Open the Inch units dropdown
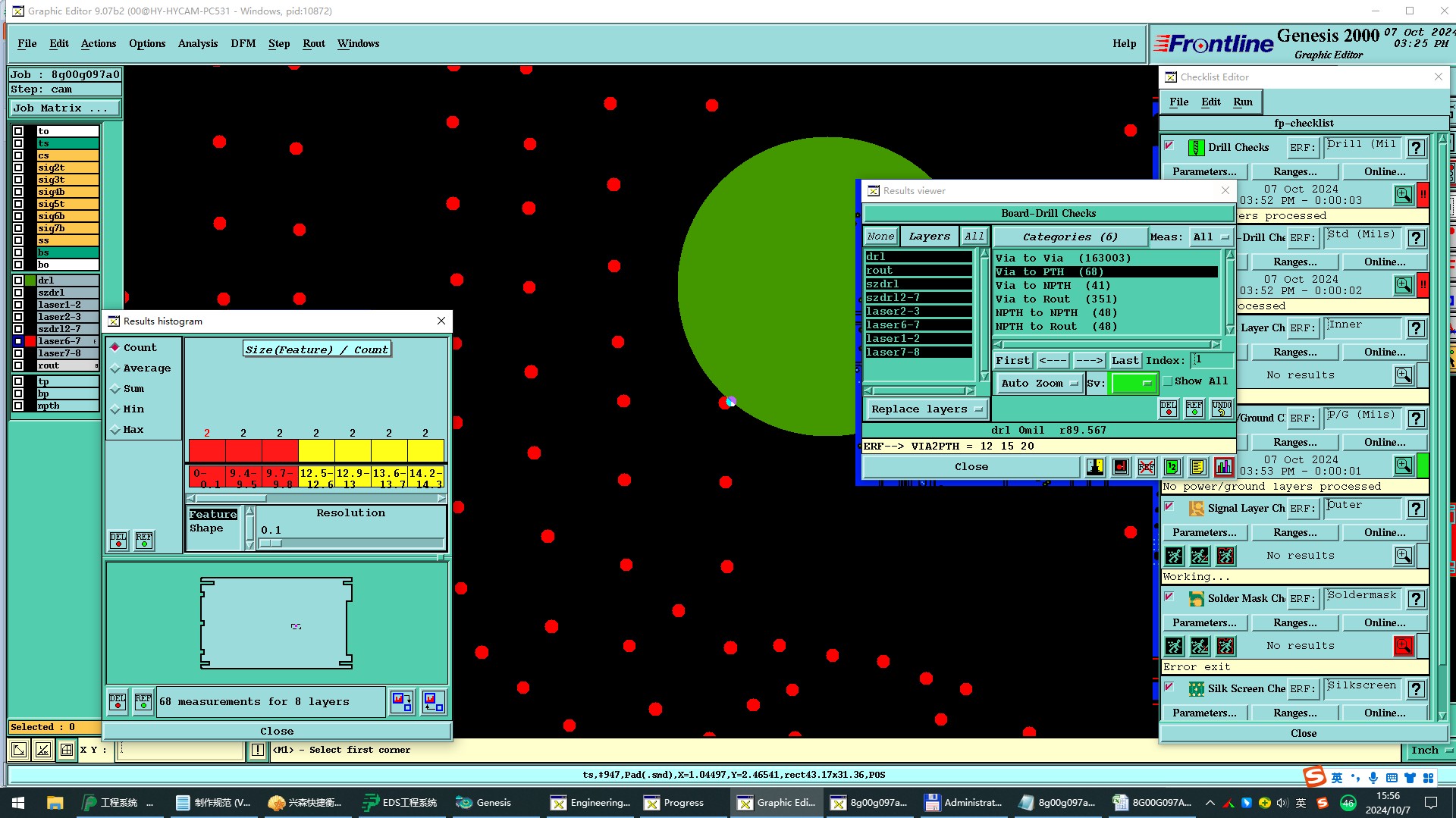 [x=1430, y=751]
